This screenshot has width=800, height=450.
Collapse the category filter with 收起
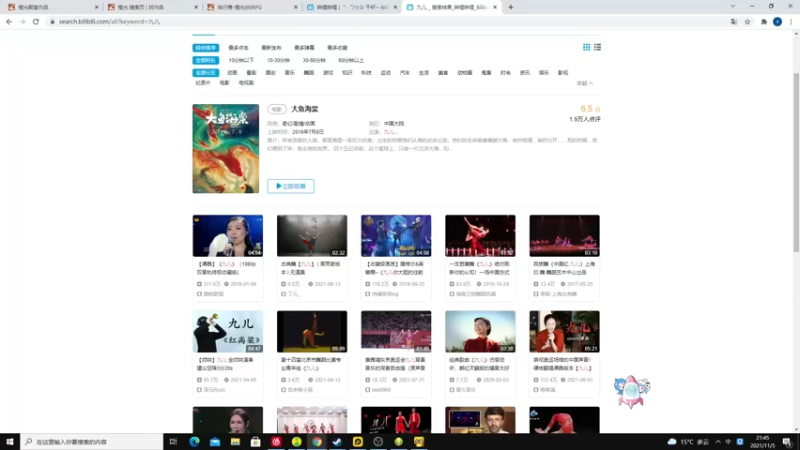pos(585,83)
